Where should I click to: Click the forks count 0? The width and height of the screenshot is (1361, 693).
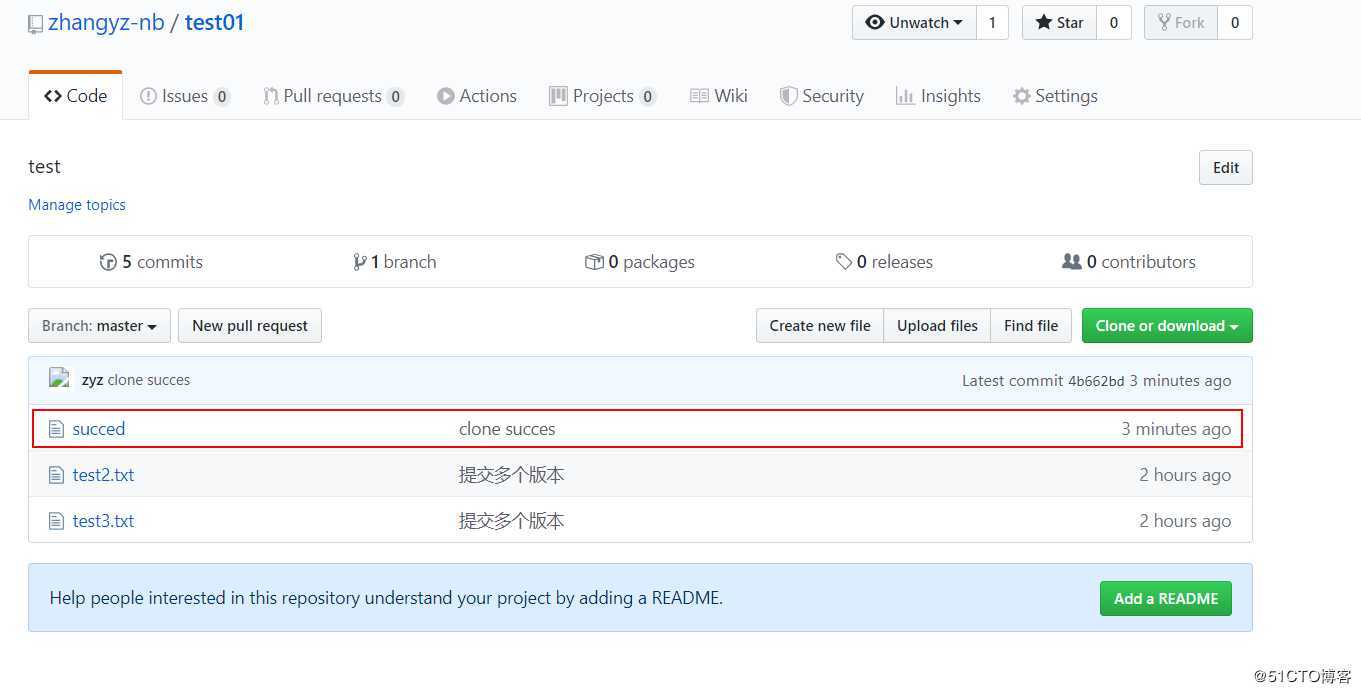1235,23
